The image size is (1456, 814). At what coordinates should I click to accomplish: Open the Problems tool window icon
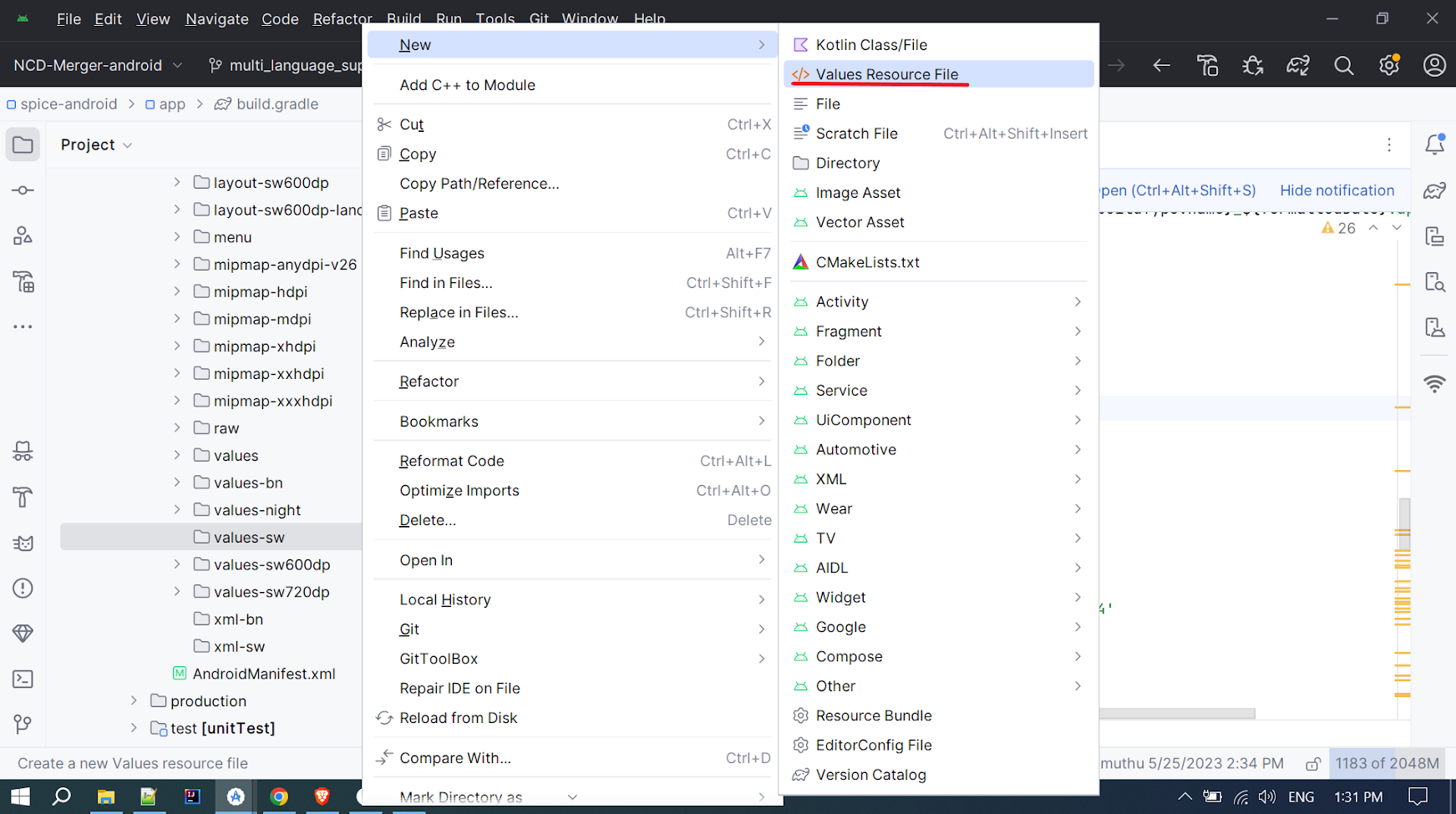(23, 589)
